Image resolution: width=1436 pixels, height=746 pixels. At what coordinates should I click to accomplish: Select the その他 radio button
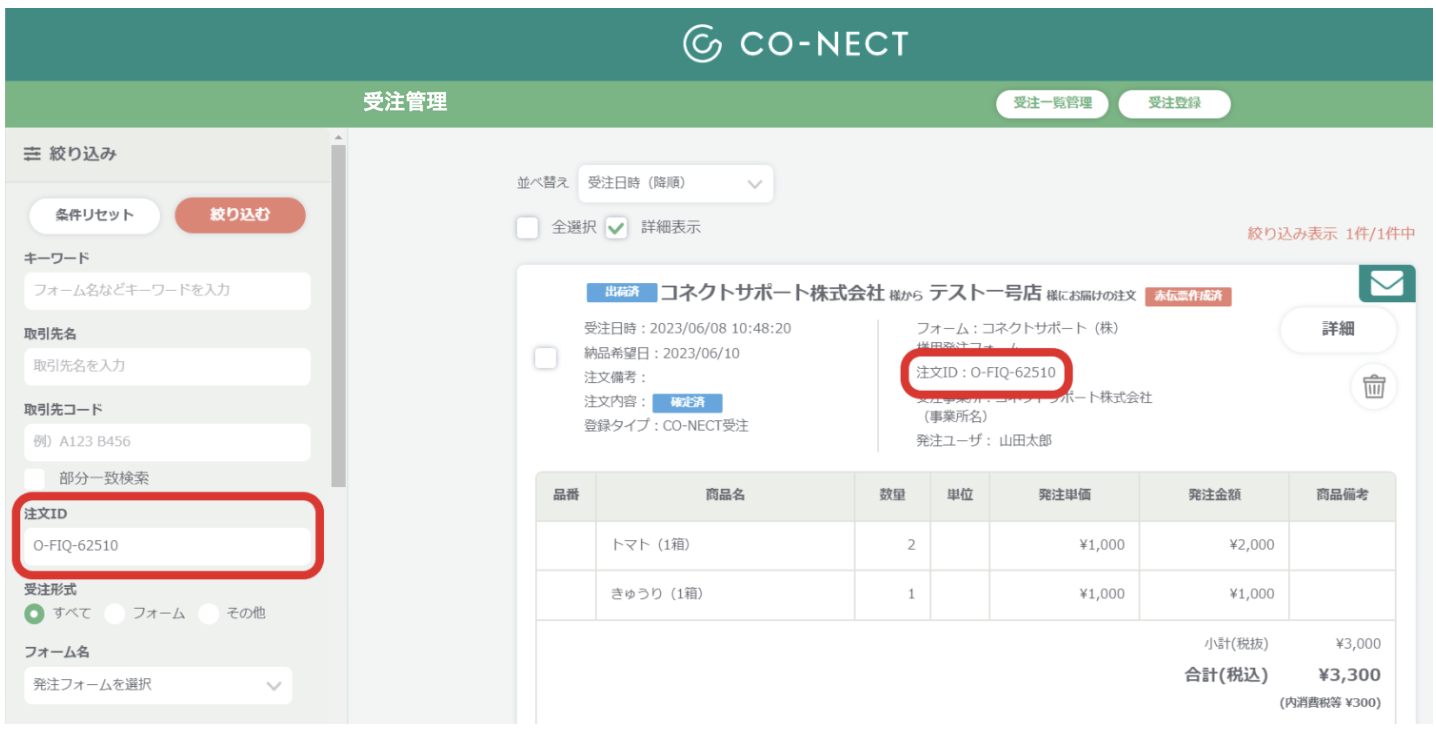click(208, 613)
